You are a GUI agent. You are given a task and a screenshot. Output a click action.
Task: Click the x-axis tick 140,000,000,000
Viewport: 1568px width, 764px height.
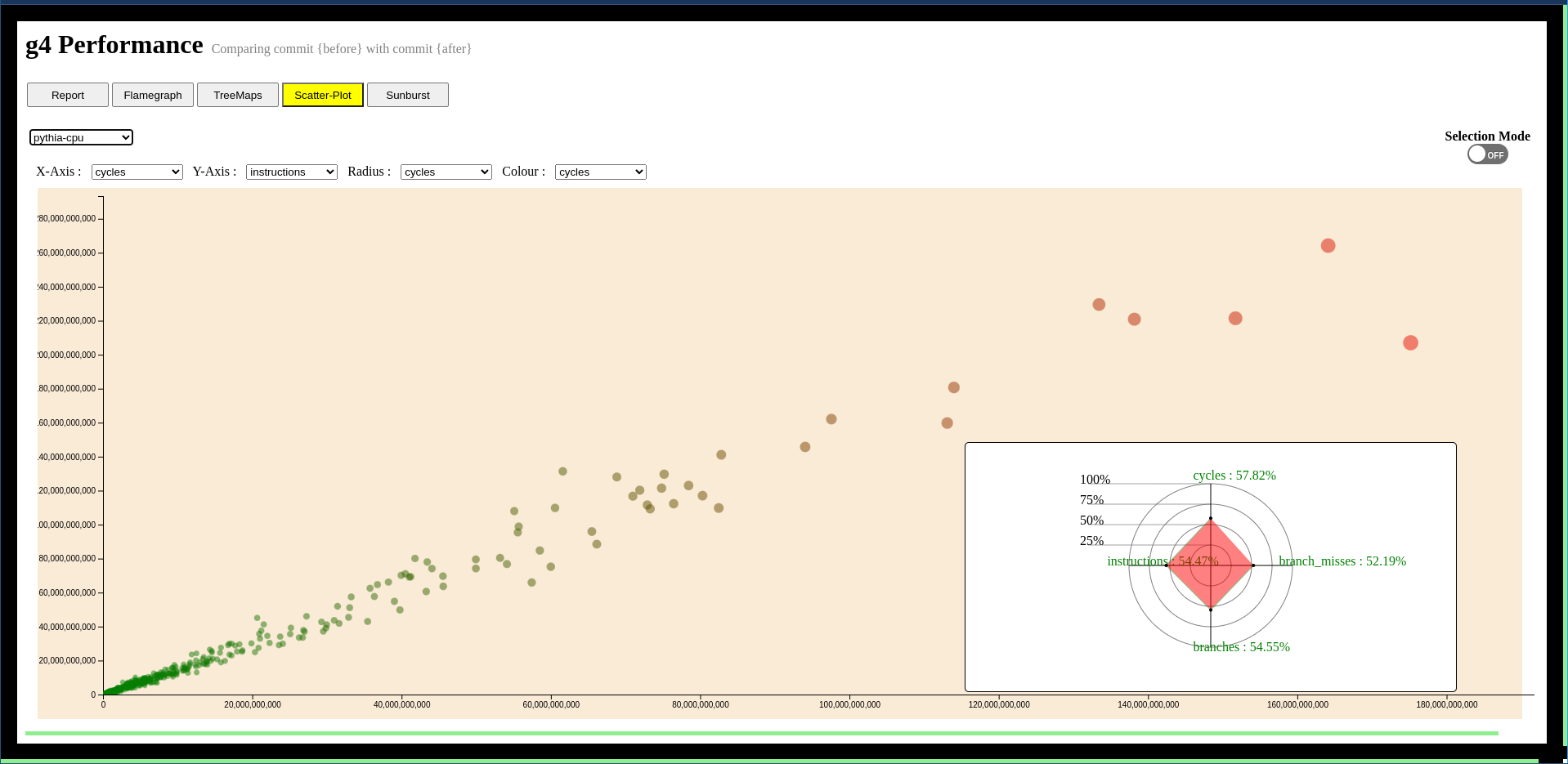pos(1148,704)
